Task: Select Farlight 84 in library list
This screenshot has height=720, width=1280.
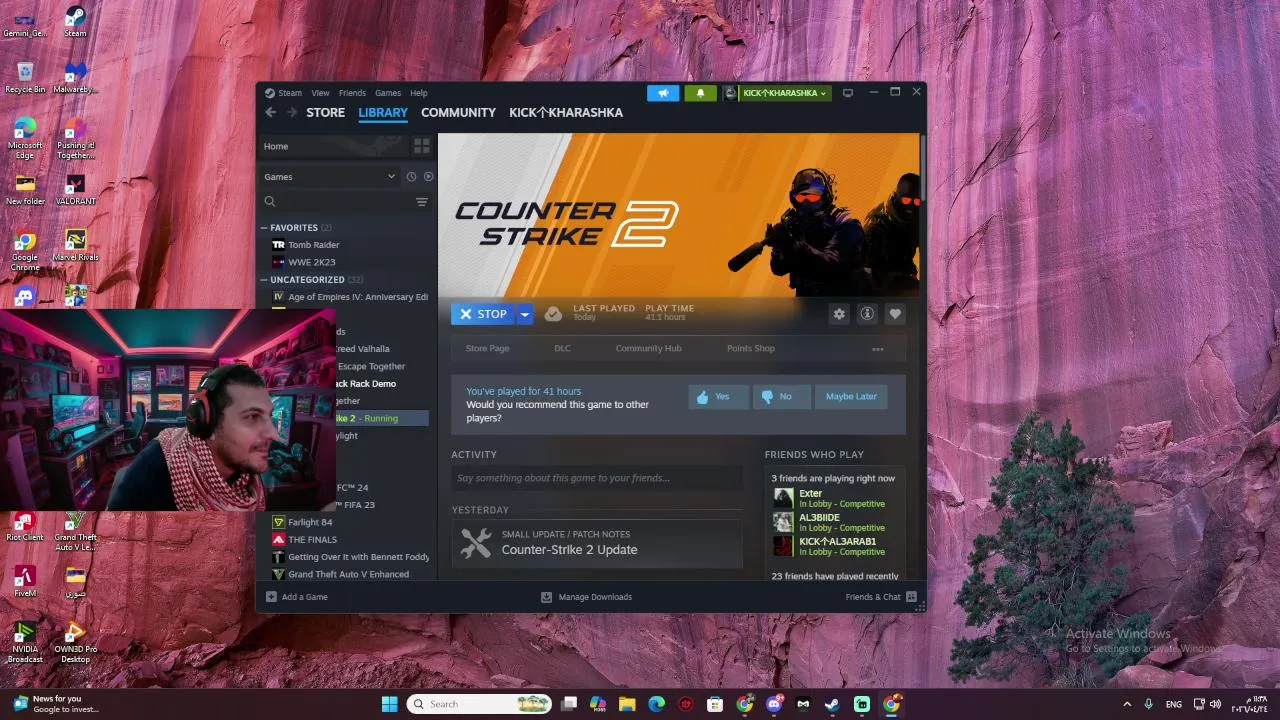Action: pyautogui.click(x=310, y=522)
